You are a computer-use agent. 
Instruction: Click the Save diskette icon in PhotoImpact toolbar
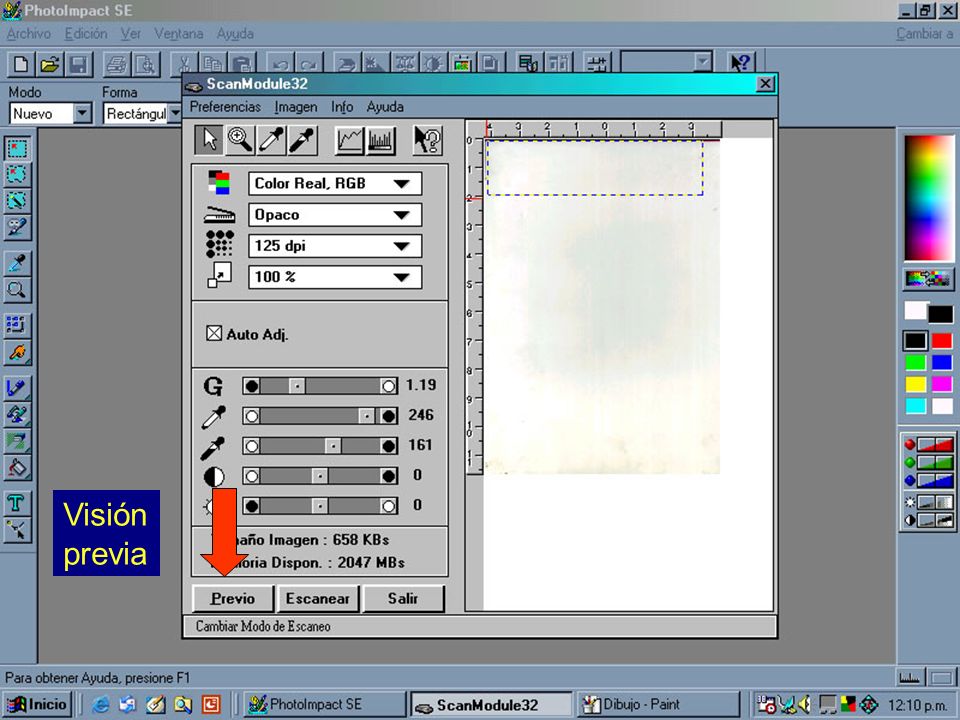click(79, 64)
